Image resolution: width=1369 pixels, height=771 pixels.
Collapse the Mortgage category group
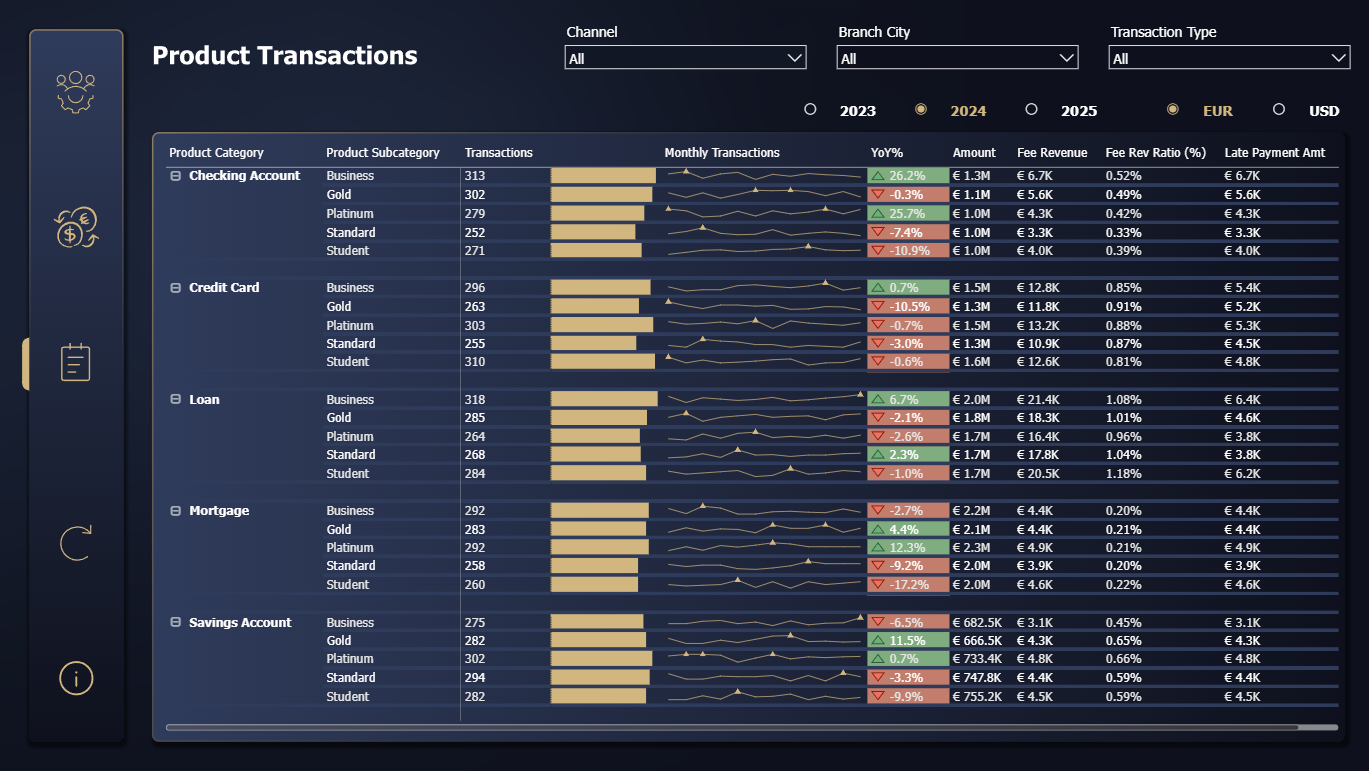tap(176, 511)
